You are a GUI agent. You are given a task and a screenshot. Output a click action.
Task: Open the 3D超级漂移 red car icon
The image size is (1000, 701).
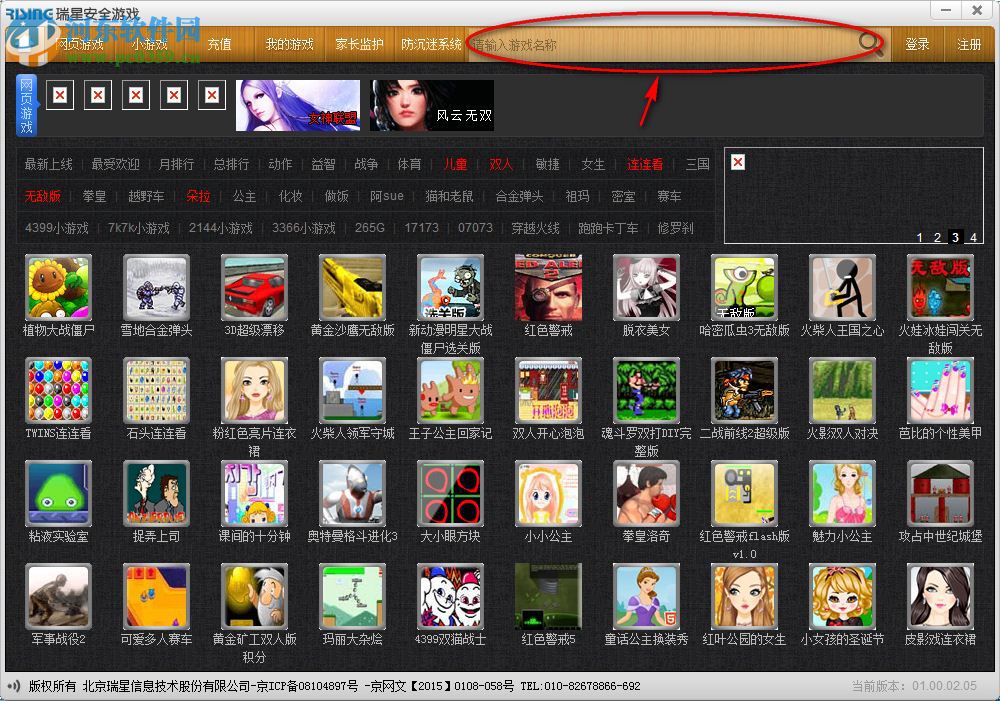coord(254,287)
